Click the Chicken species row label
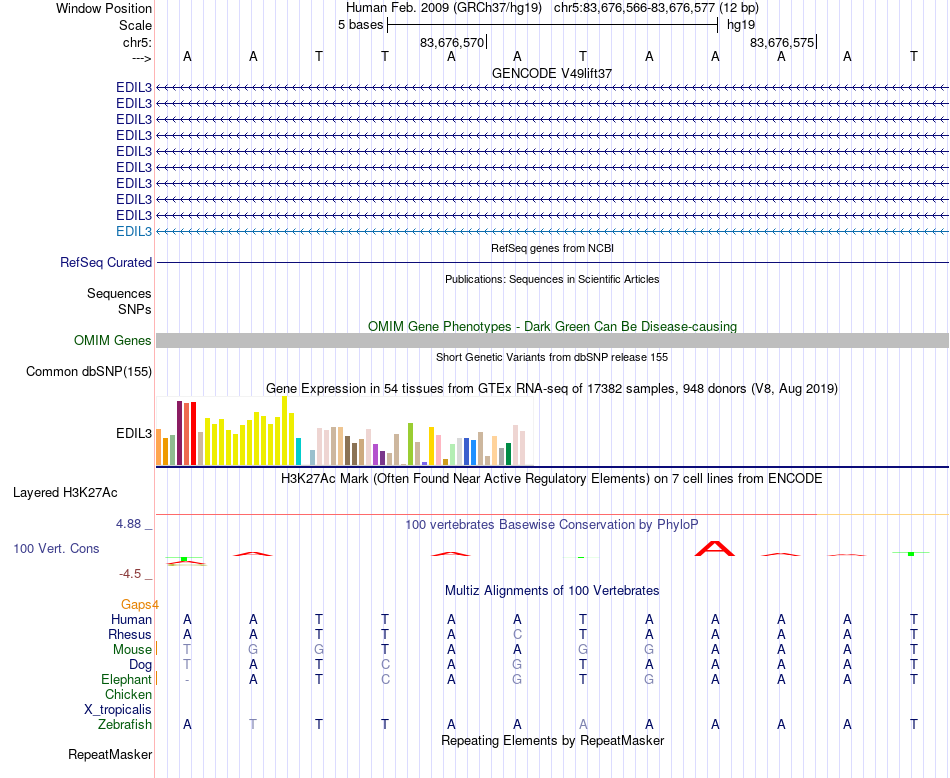Viewport: 950px width, 778px height. click(128, 694)
